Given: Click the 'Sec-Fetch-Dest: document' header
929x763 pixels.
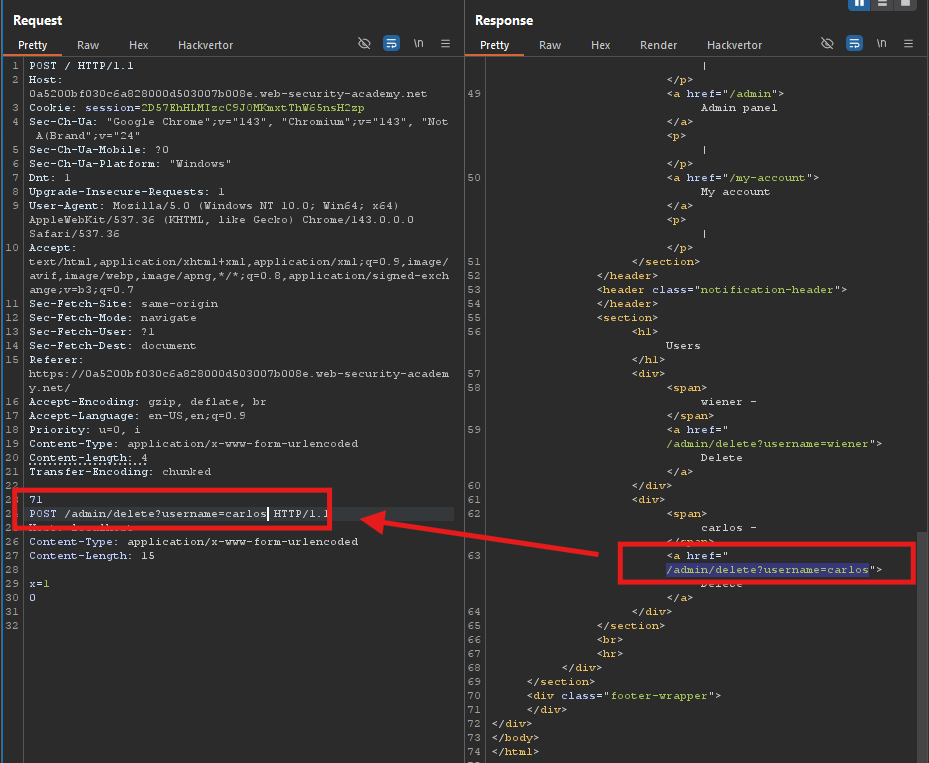Looking at the screenshot, I should pos(113,346).
